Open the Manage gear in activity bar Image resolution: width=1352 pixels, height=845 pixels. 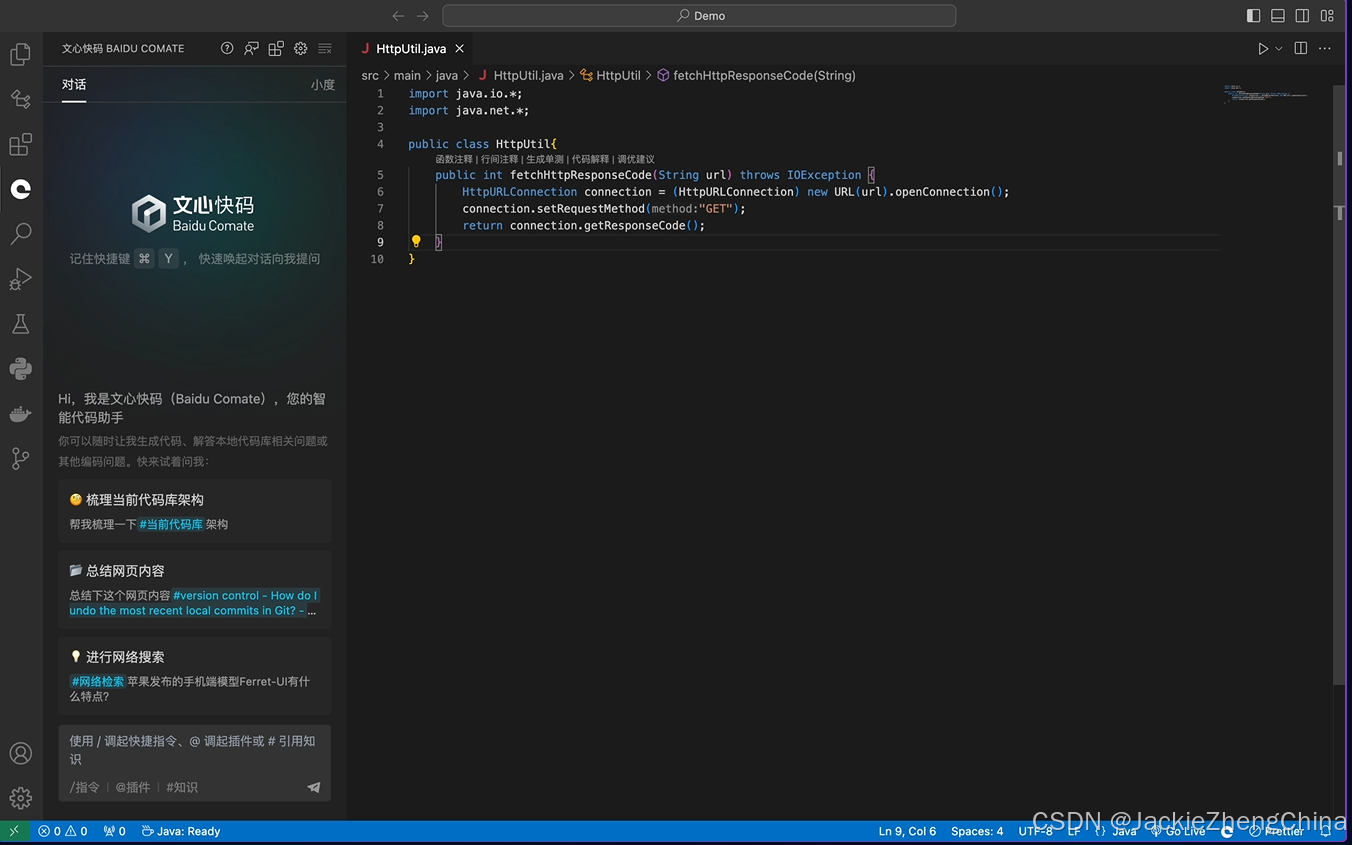(x=20, y=798)
